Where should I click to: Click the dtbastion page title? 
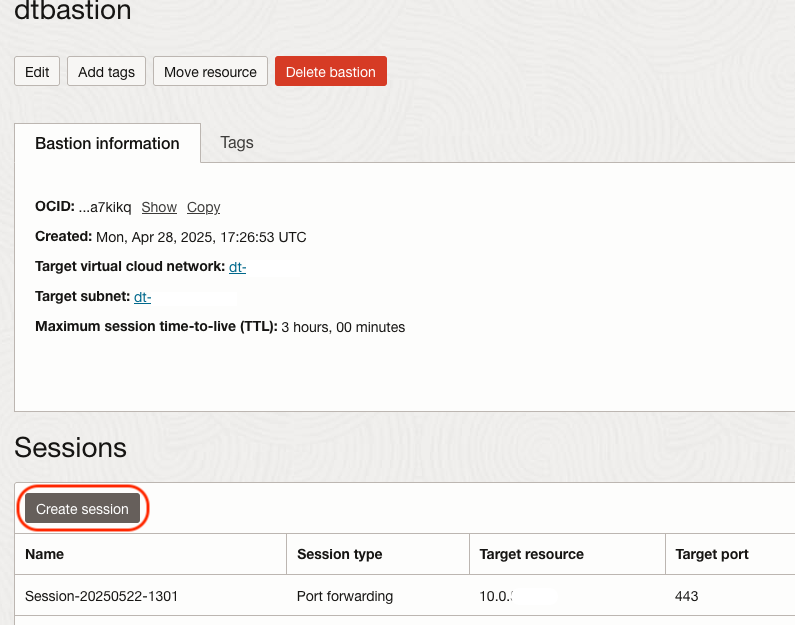click(x=72, y=12)
